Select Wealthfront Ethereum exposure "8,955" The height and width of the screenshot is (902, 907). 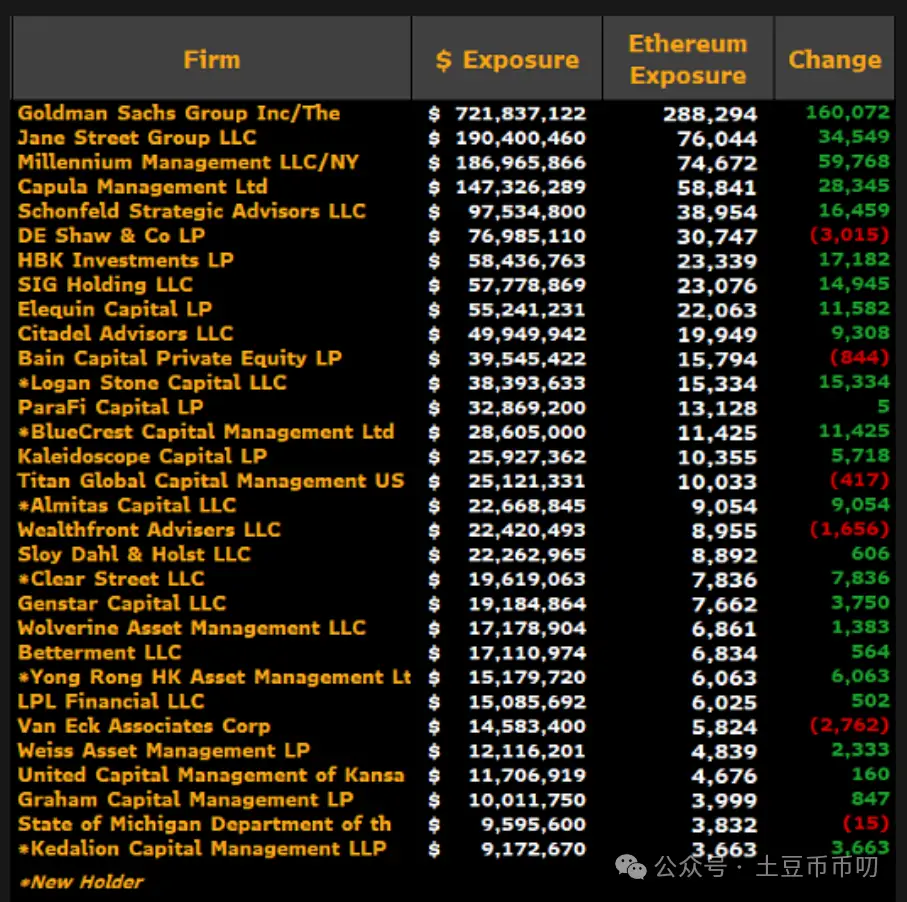724,531
